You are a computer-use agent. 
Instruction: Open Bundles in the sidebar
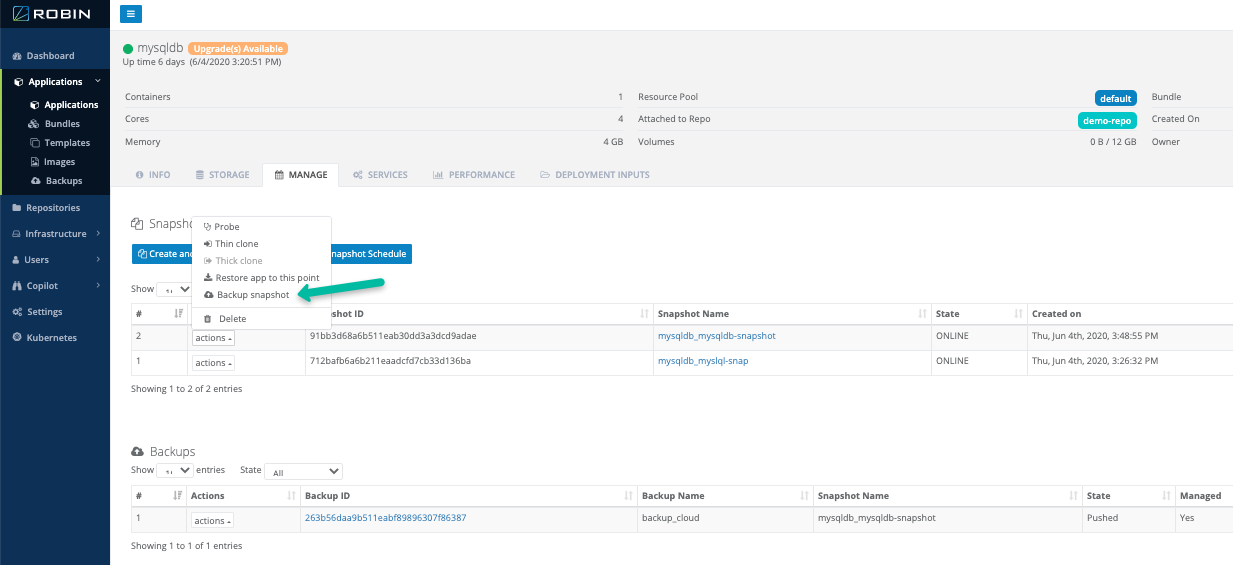tap(62, 124)
